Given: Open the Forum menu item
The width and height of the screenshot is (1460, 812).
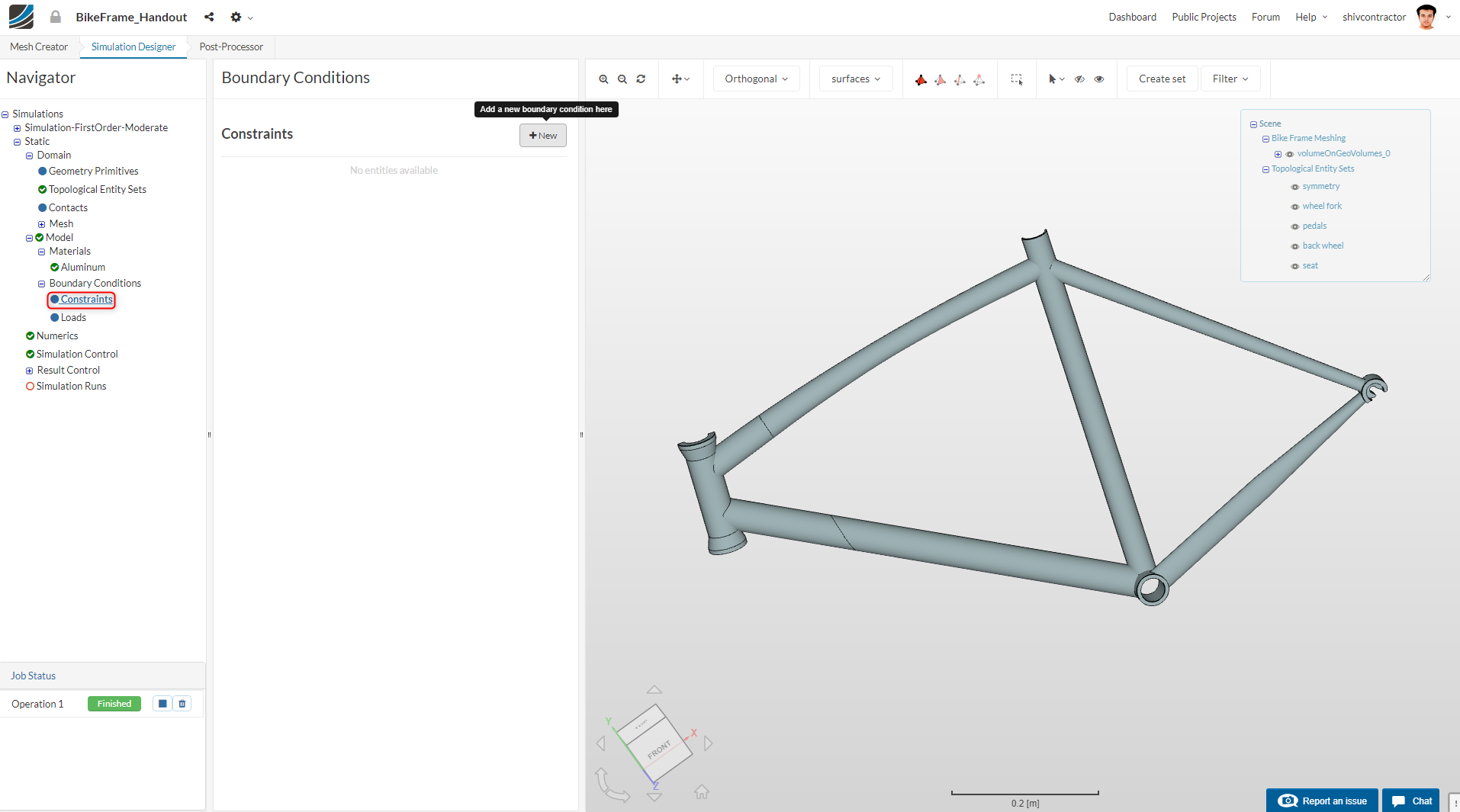Looking at the screenshot, I should tap(1265, 17).
